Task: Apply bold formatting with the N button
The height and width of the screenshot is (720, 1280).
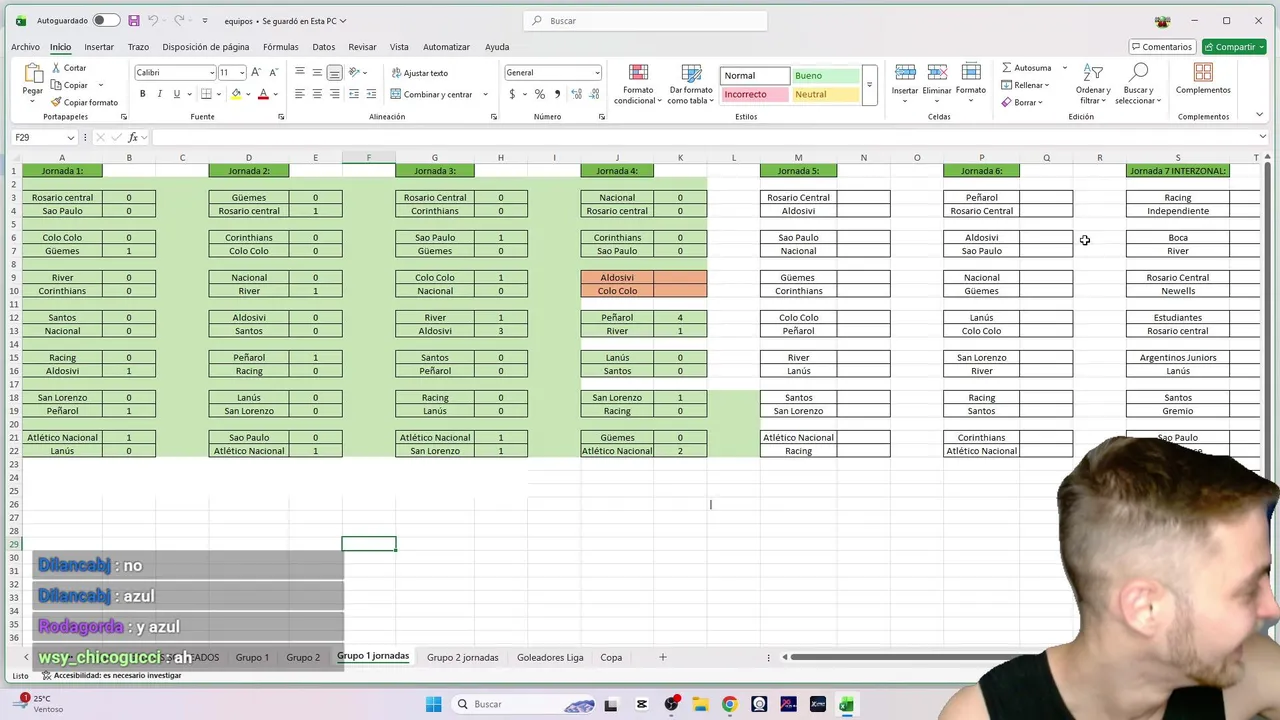Action: (142, 94)
